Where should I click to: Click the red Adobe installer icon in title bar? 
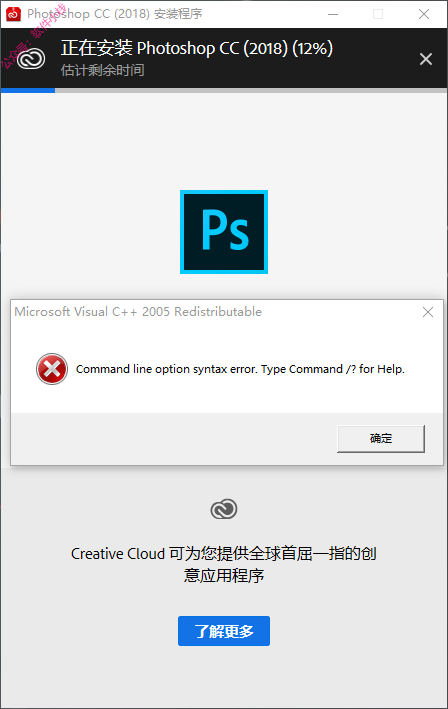tap(13, 14)
